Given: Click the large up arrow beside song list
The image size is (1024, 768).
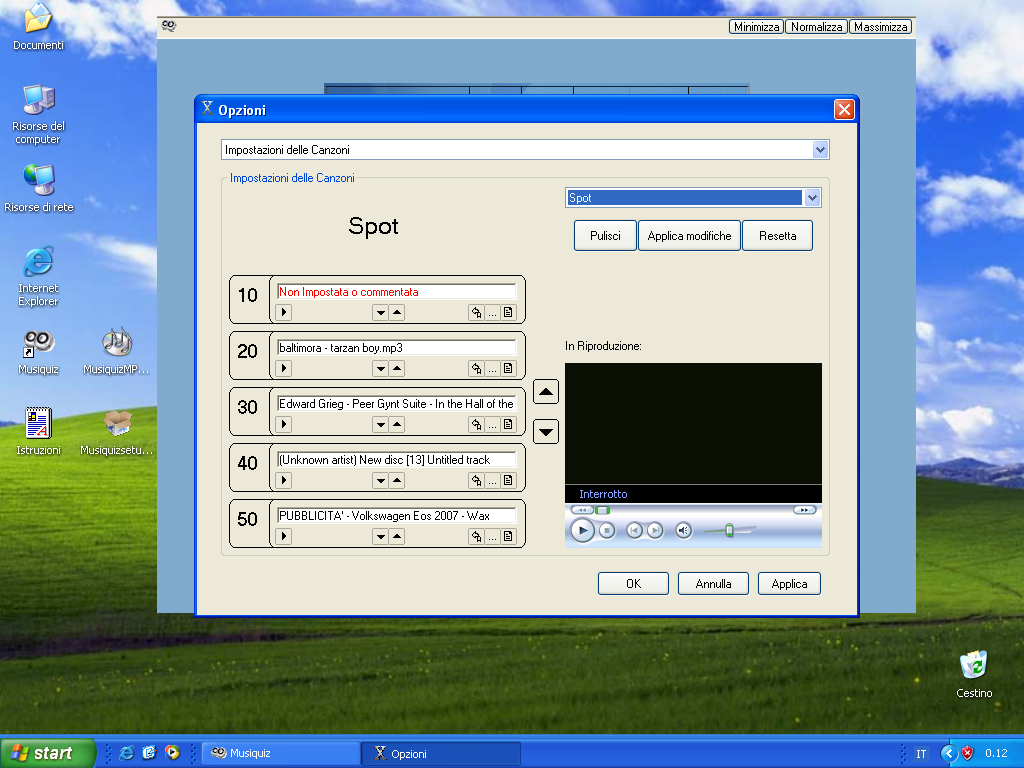Looking at the screenshot, I should (x=546, y=392).
